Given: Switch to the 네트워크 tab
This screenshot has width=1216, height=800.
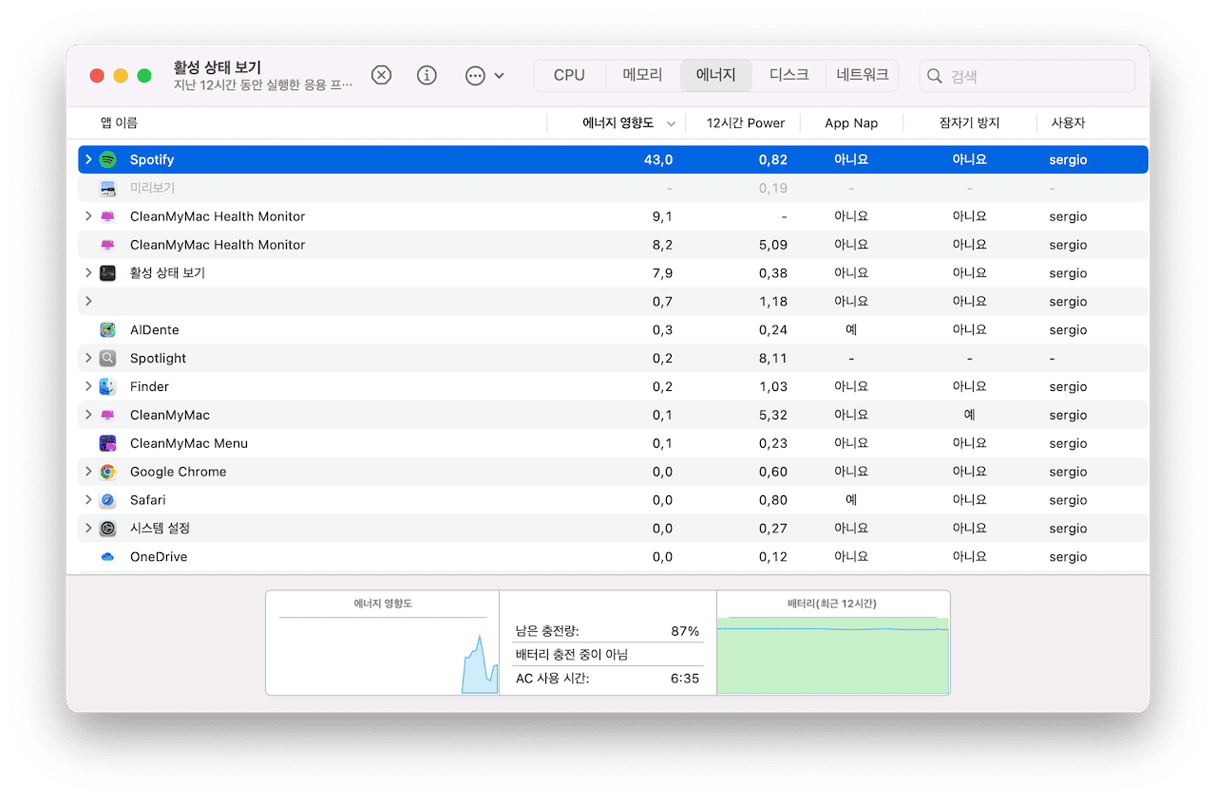Looking at the screenshot, I should click(862, 76).
